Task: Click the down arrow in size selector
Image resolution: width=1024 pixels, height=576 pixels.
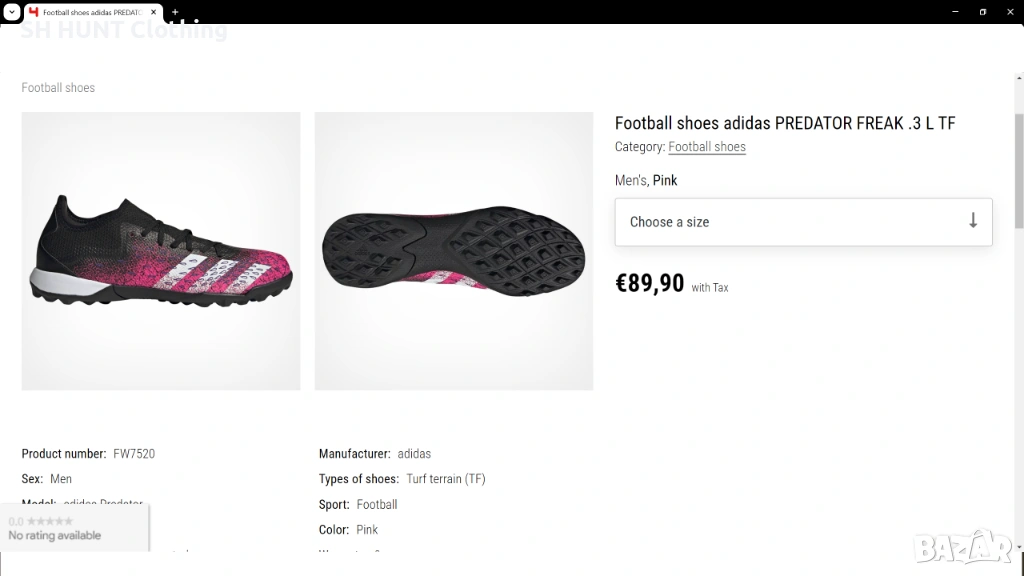Action: 973,221
